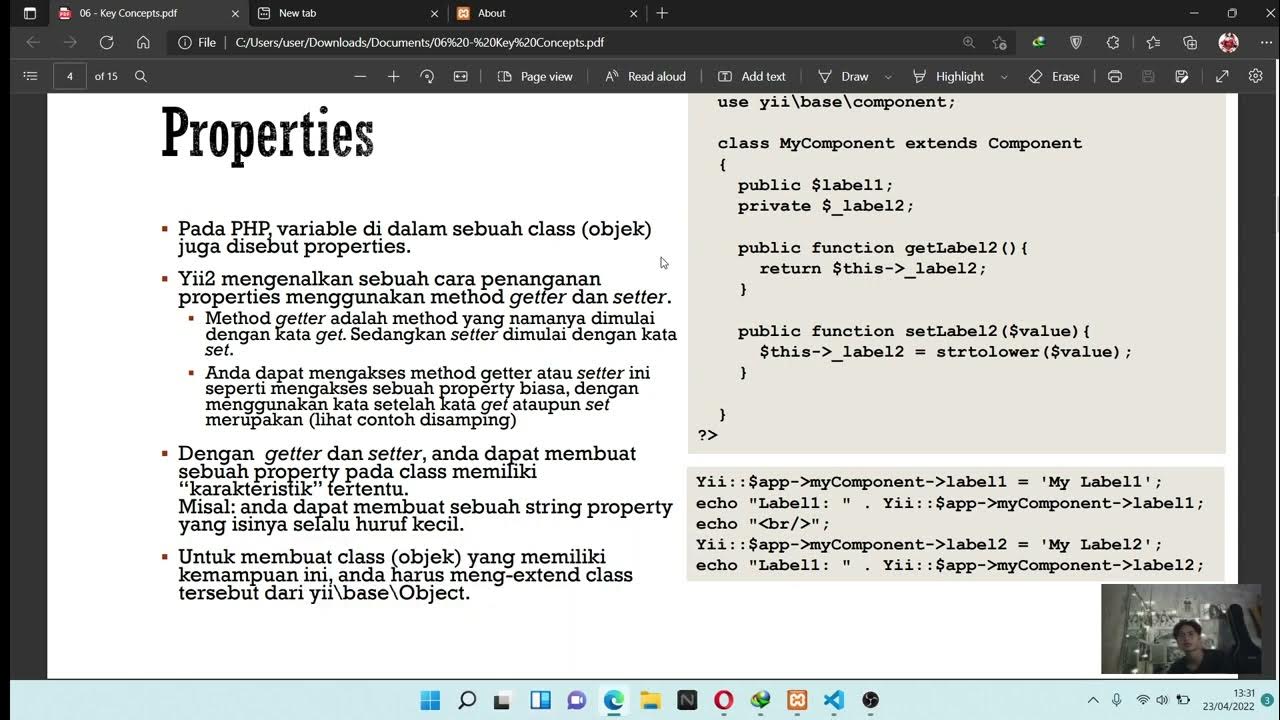Click the Save as icon
This screenshot has height=720, width=1280.
point(1181,76)
